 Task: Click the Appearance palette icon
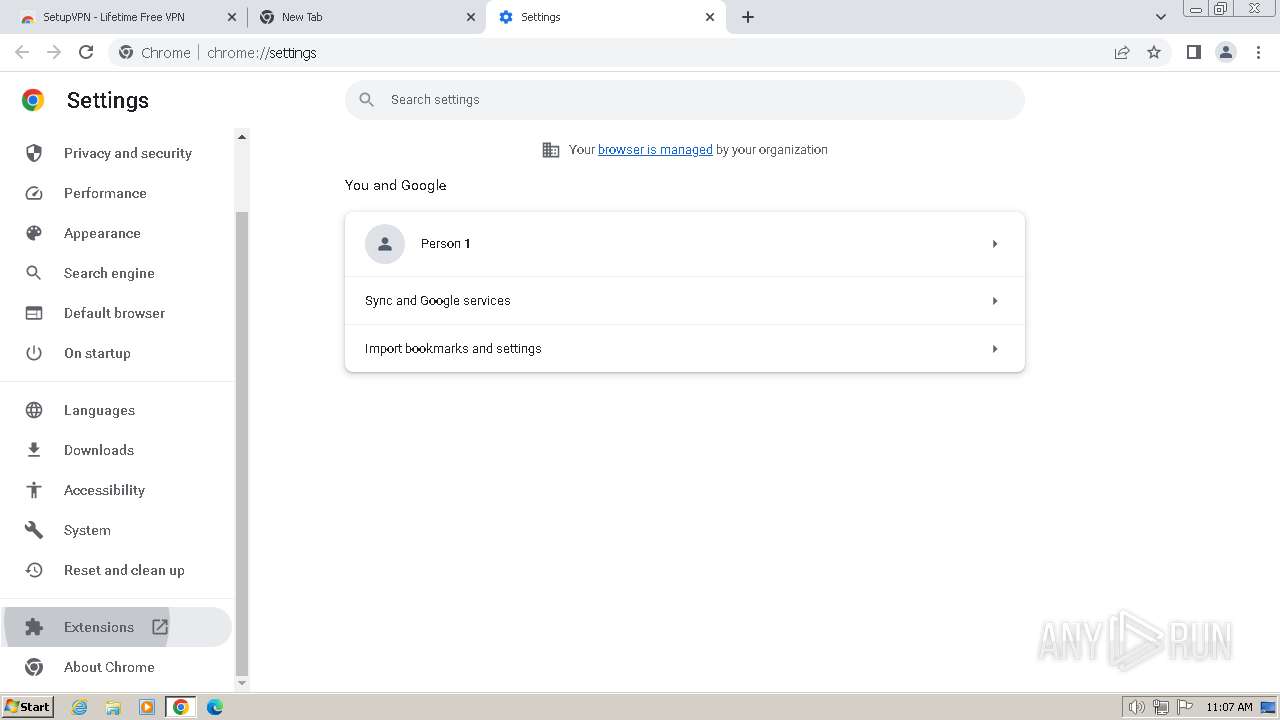pos(34,233)
